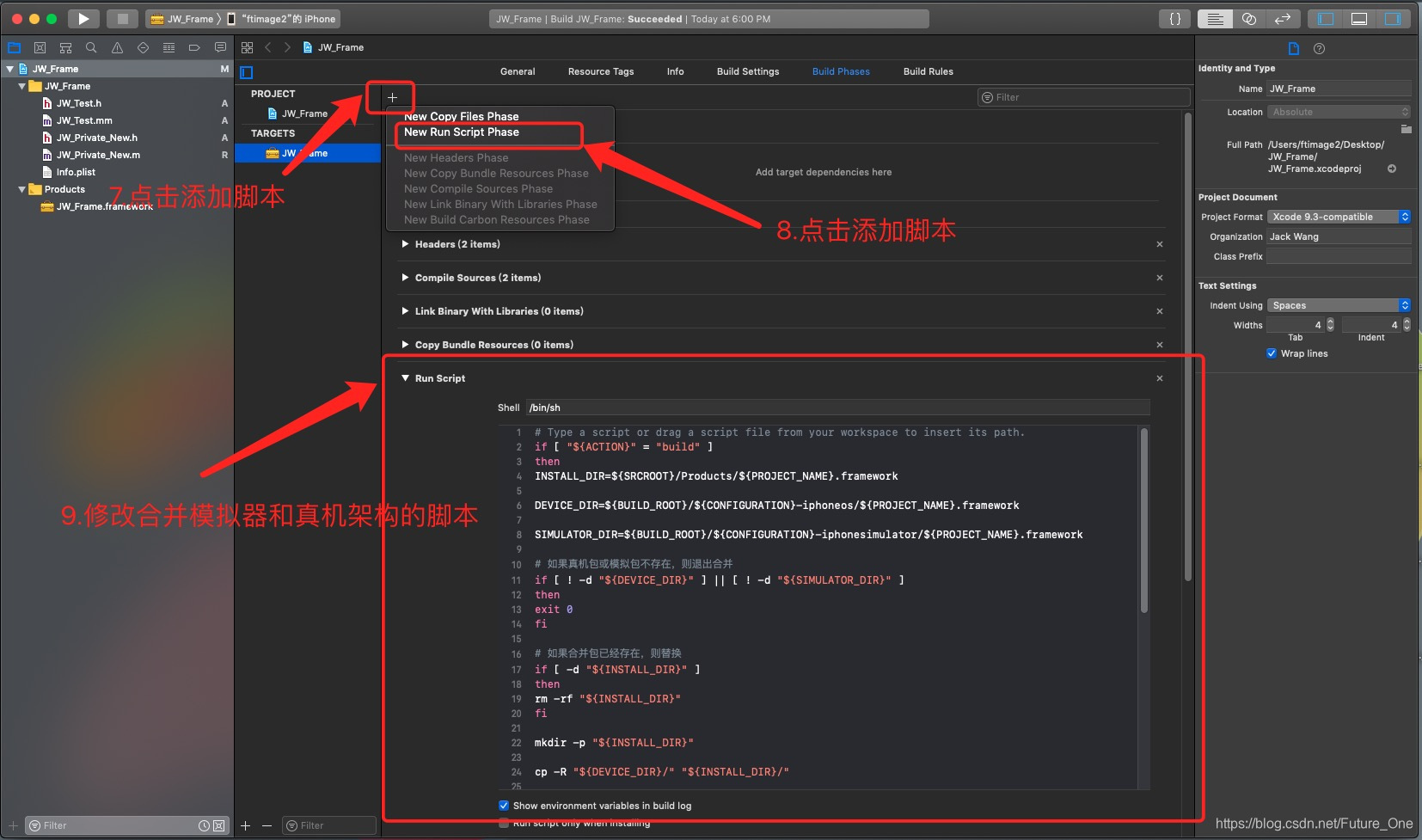Collapse the JW_Frame group folder
Viewport: 1422px width, 840px height.
[x=22, y=86]
